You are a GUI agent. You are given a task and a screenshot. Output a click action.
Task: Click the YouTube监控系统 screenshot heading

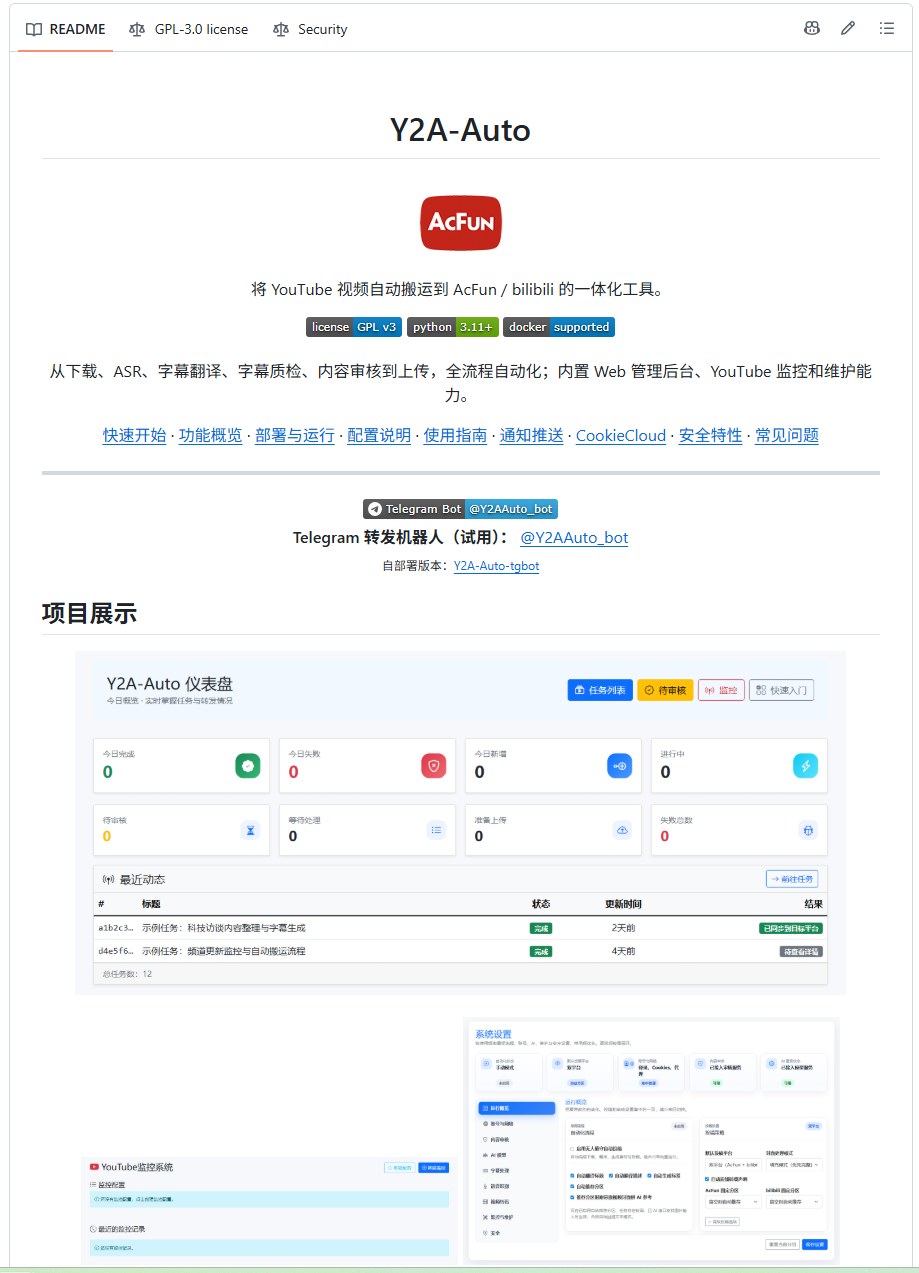click(131, 1167)
